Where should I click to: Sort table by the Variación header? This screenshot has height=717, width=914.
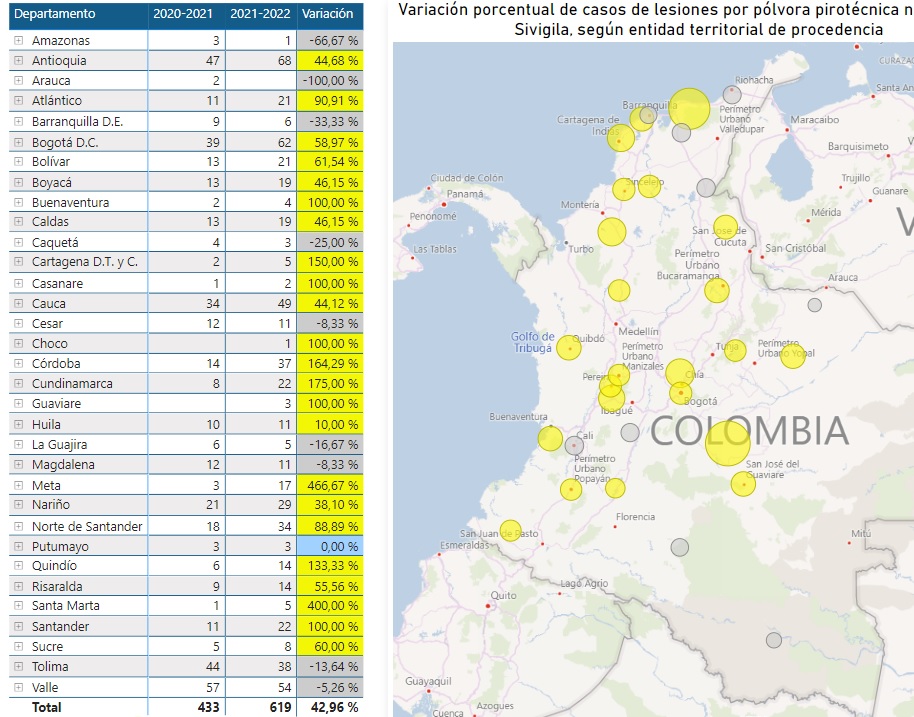pyautogui.click(x=328, y=14)
